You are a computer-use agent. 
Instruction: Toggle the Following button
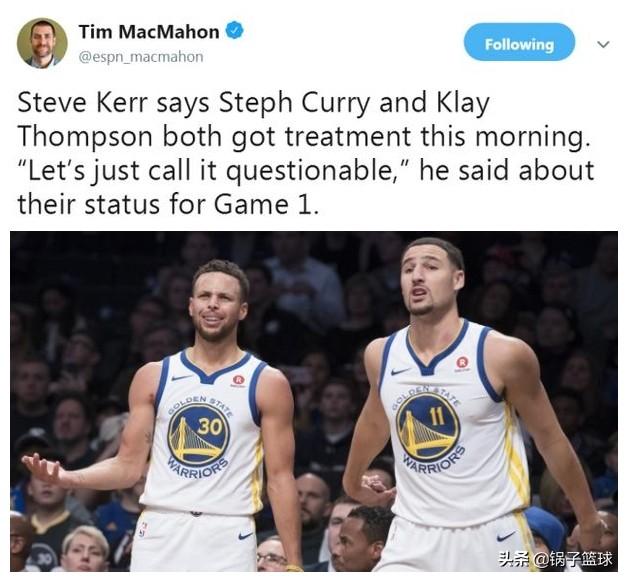click(519, 42)
